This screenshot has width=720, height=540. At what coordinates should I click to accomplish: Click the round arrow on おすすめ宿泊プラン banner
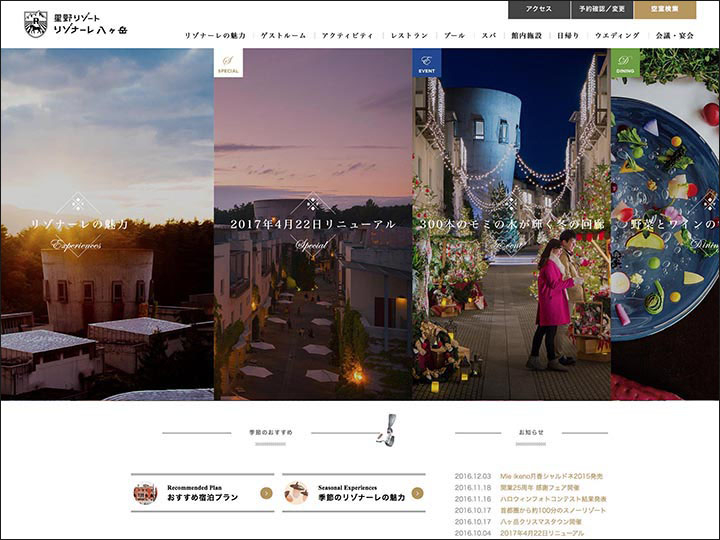pyautogui.click(x=266, y=492)
